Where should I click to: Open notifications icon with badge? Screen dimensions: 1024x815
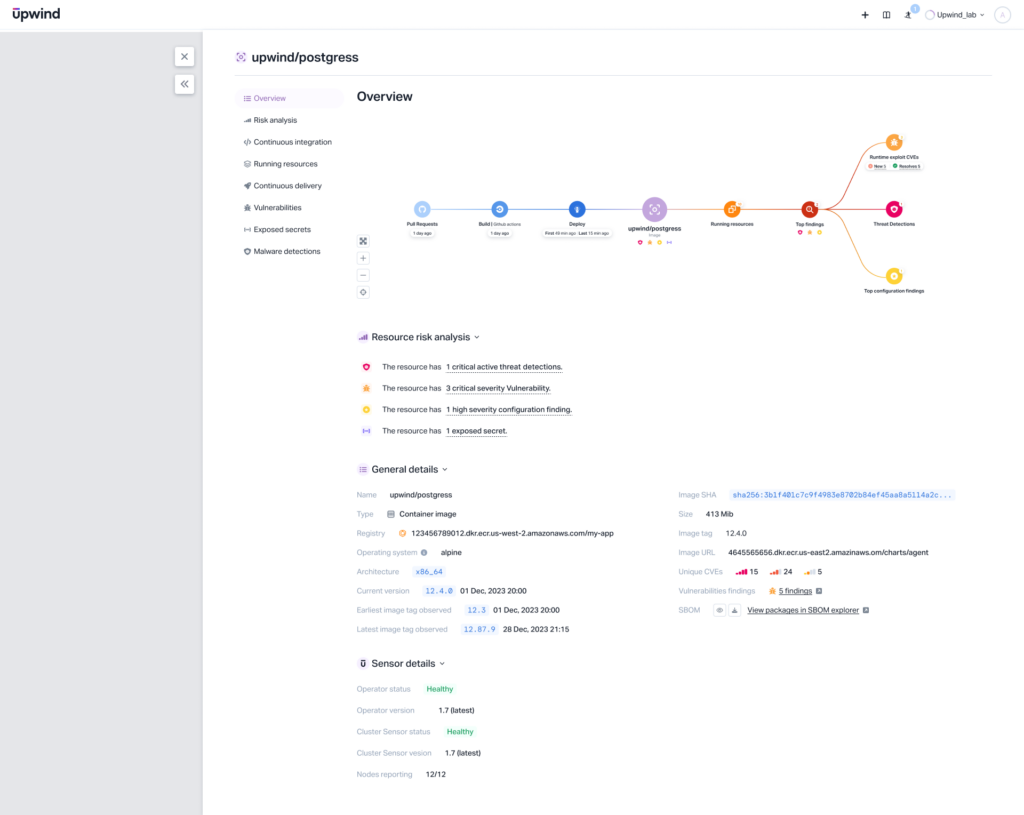[x=908, y=14]
